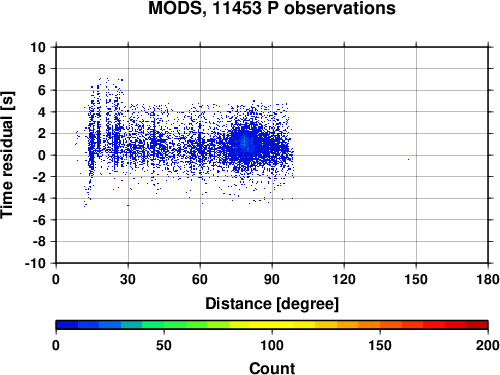500x375 pixels.
Task: Click the 'Time residual [s]' y-axis label
Action: (x=7, y=155)
